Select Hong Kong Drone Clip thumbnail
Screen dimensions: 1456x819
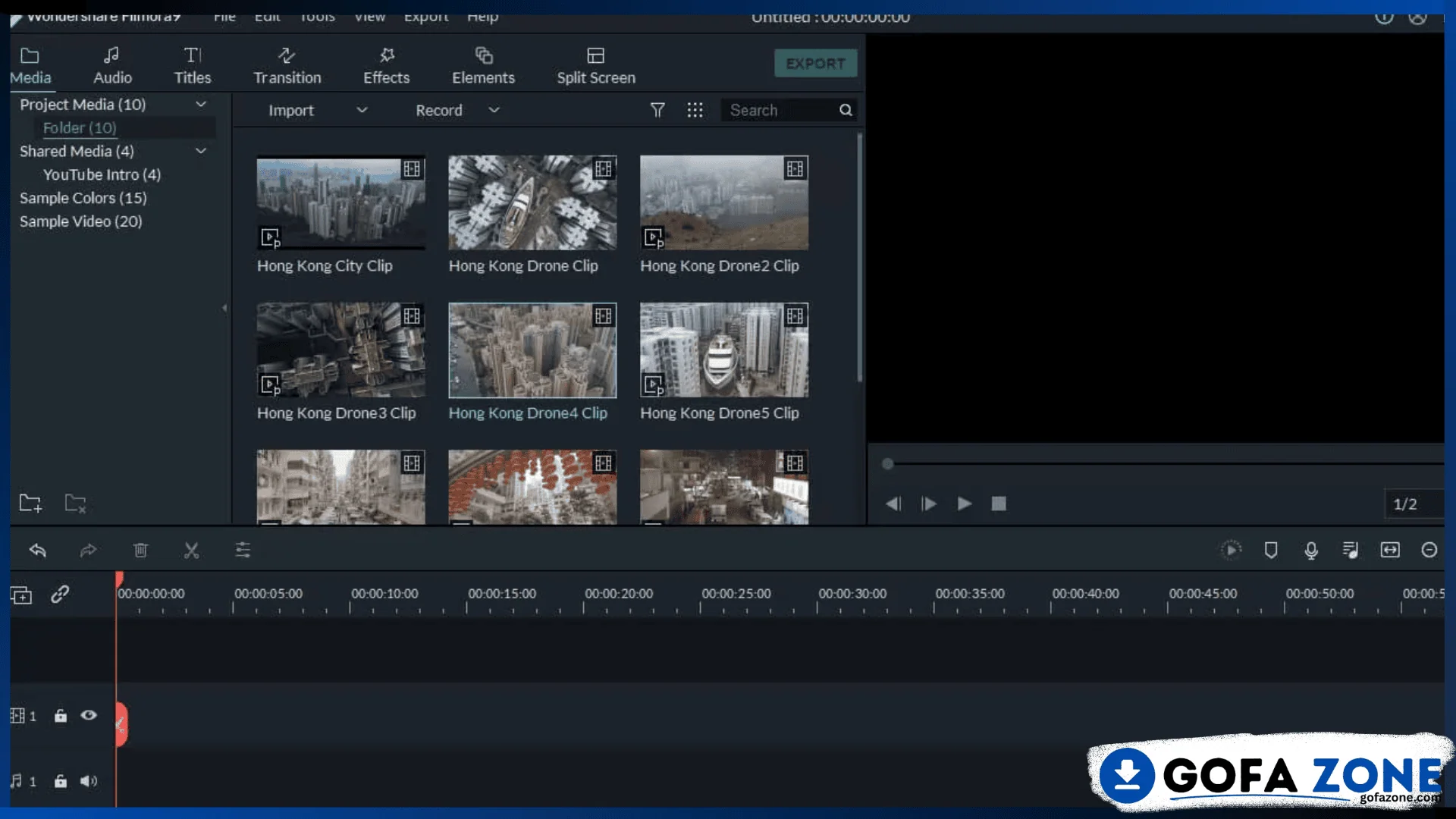(532, 202)
